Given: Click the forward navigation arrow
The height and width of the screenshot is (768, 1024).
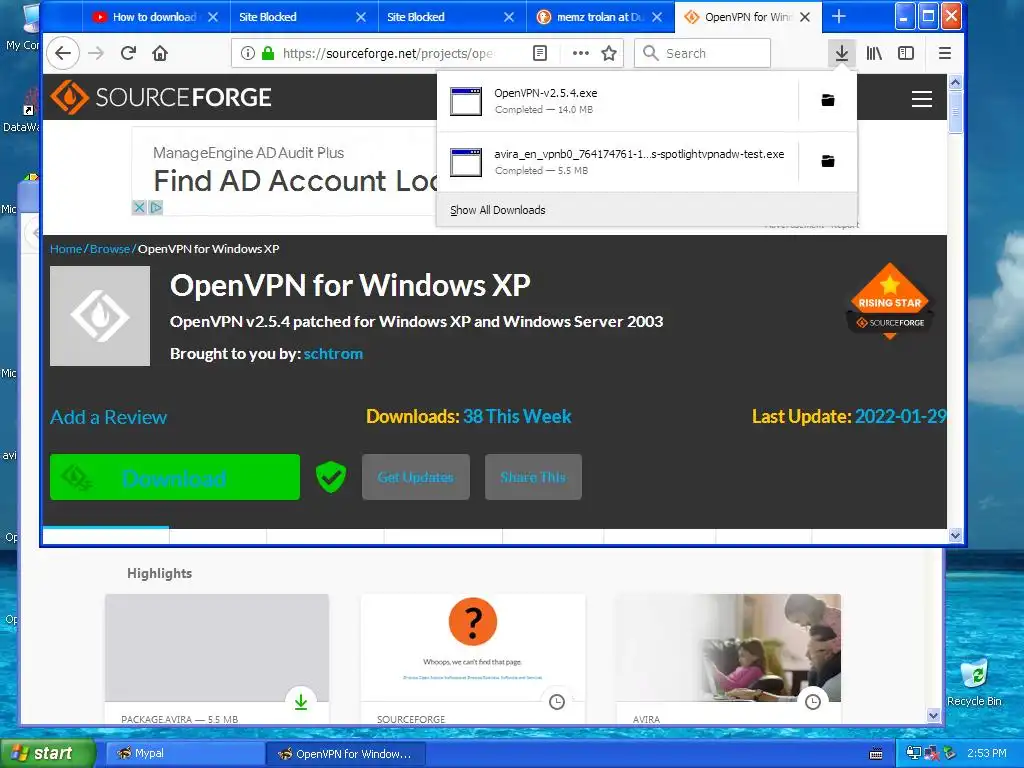Looking at the screenshot, I should pyautogui.click(x=96, y=54).
